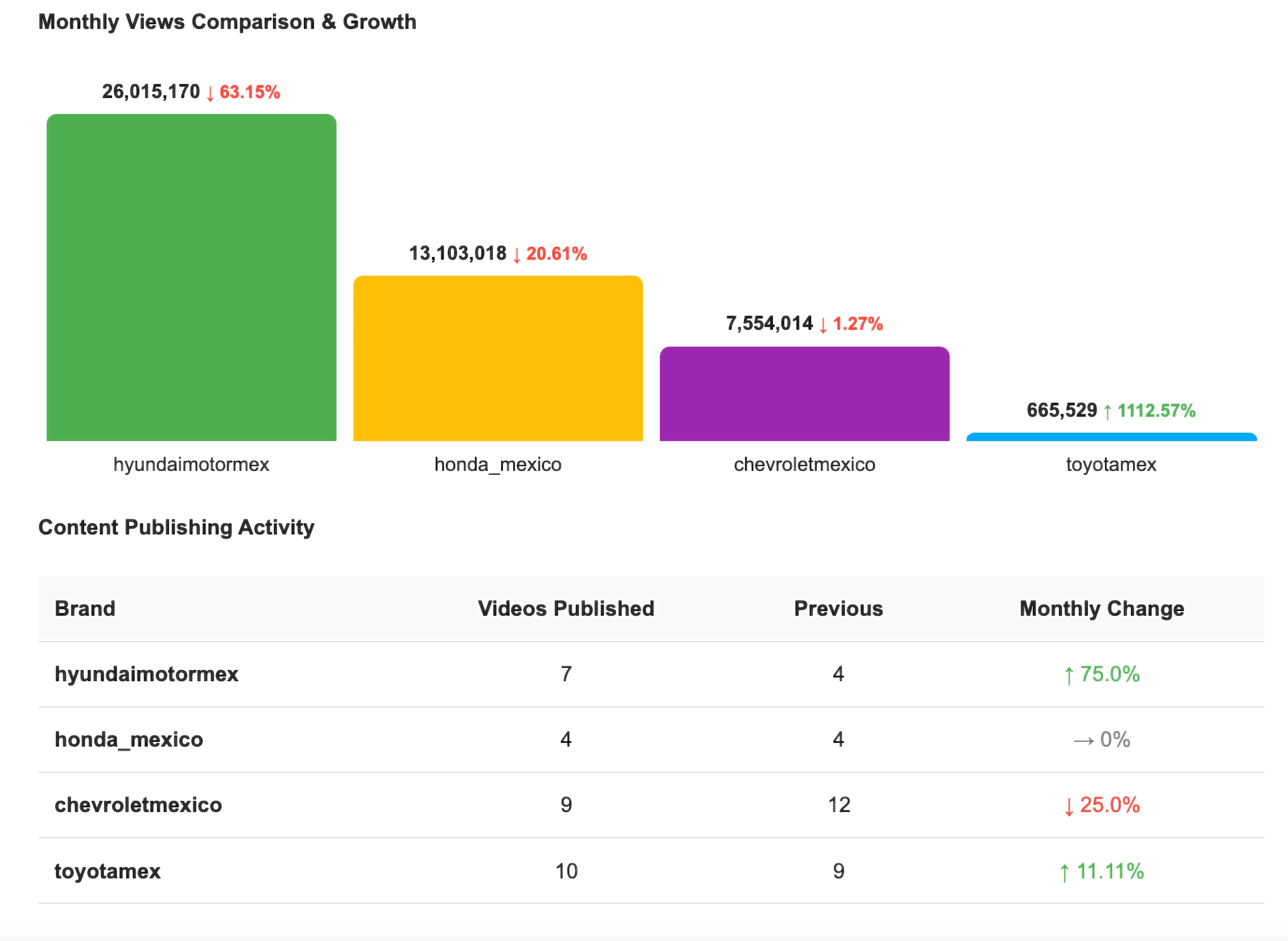The height and width of the screenshot is (941, 1288).
Task: Click toyotamex videos published value 10
Action: click(566, 871)
